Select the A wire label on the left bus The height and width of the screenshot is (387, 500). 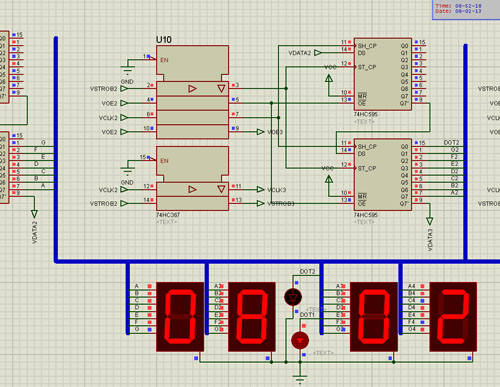tap(43, 186)
